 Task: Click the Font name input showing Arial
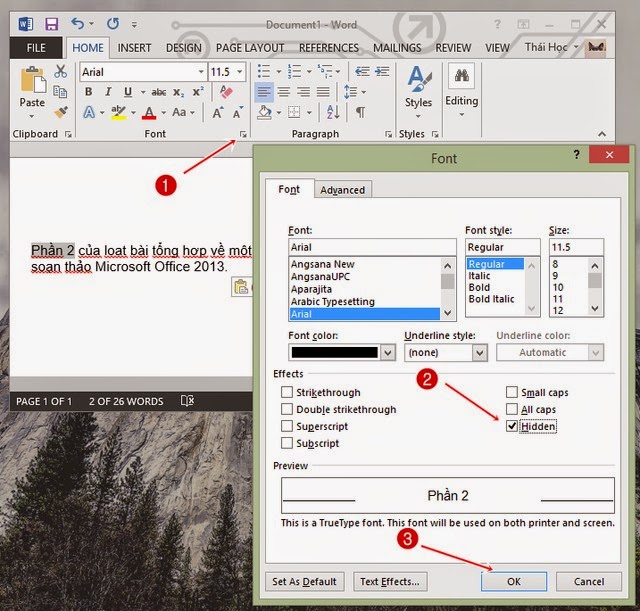(372, 247)
